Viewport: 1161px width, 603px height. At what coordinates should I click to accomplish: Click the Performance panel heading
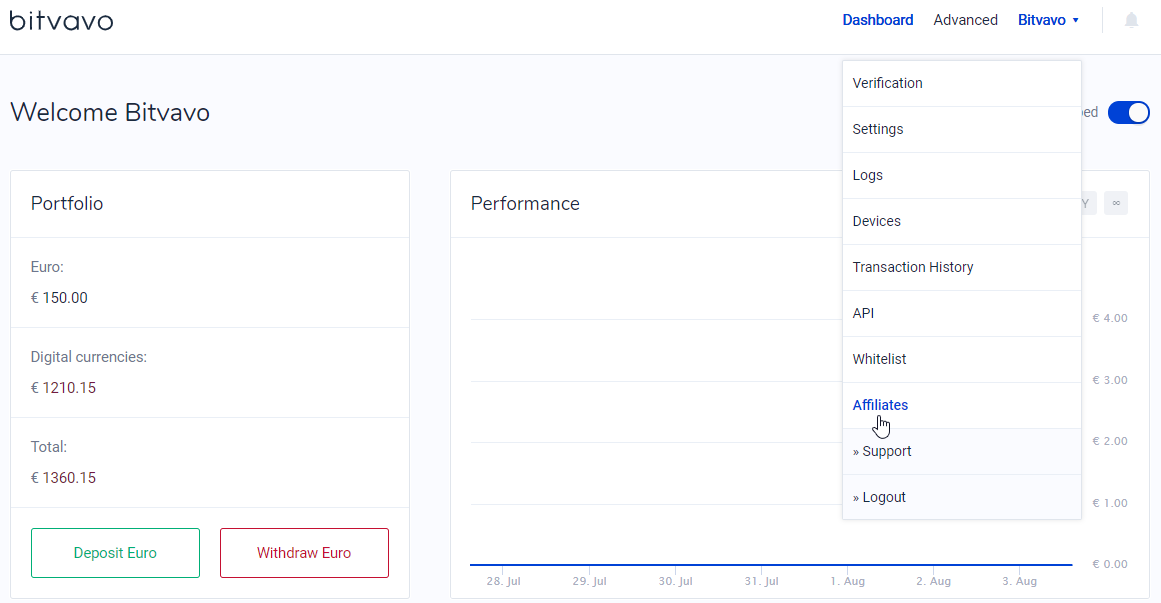(x=525, y=204)
